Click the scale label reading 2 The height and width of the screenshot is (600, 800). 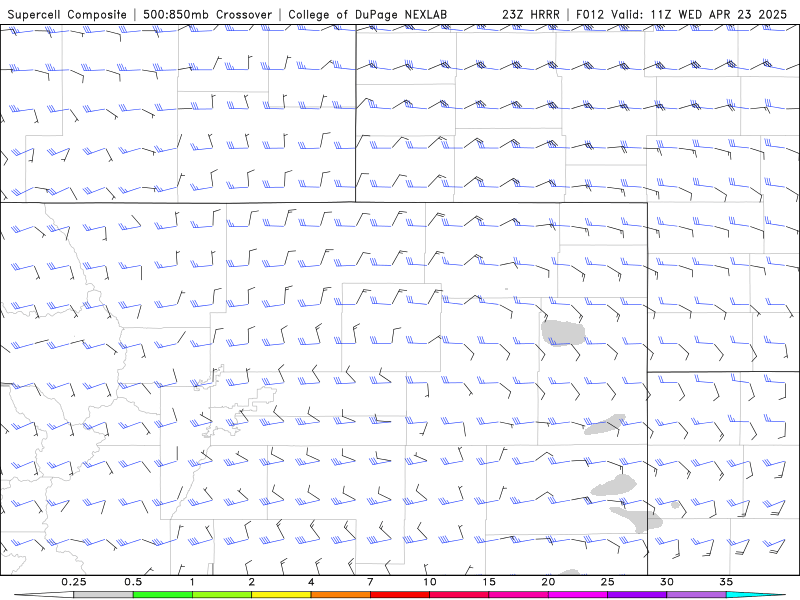[252, 582]
